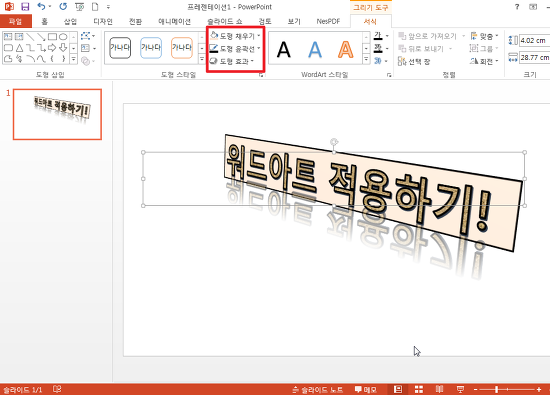Open the Text Outline dropdown
Viewport: 550px width, 395px height.
pos(382,48)
